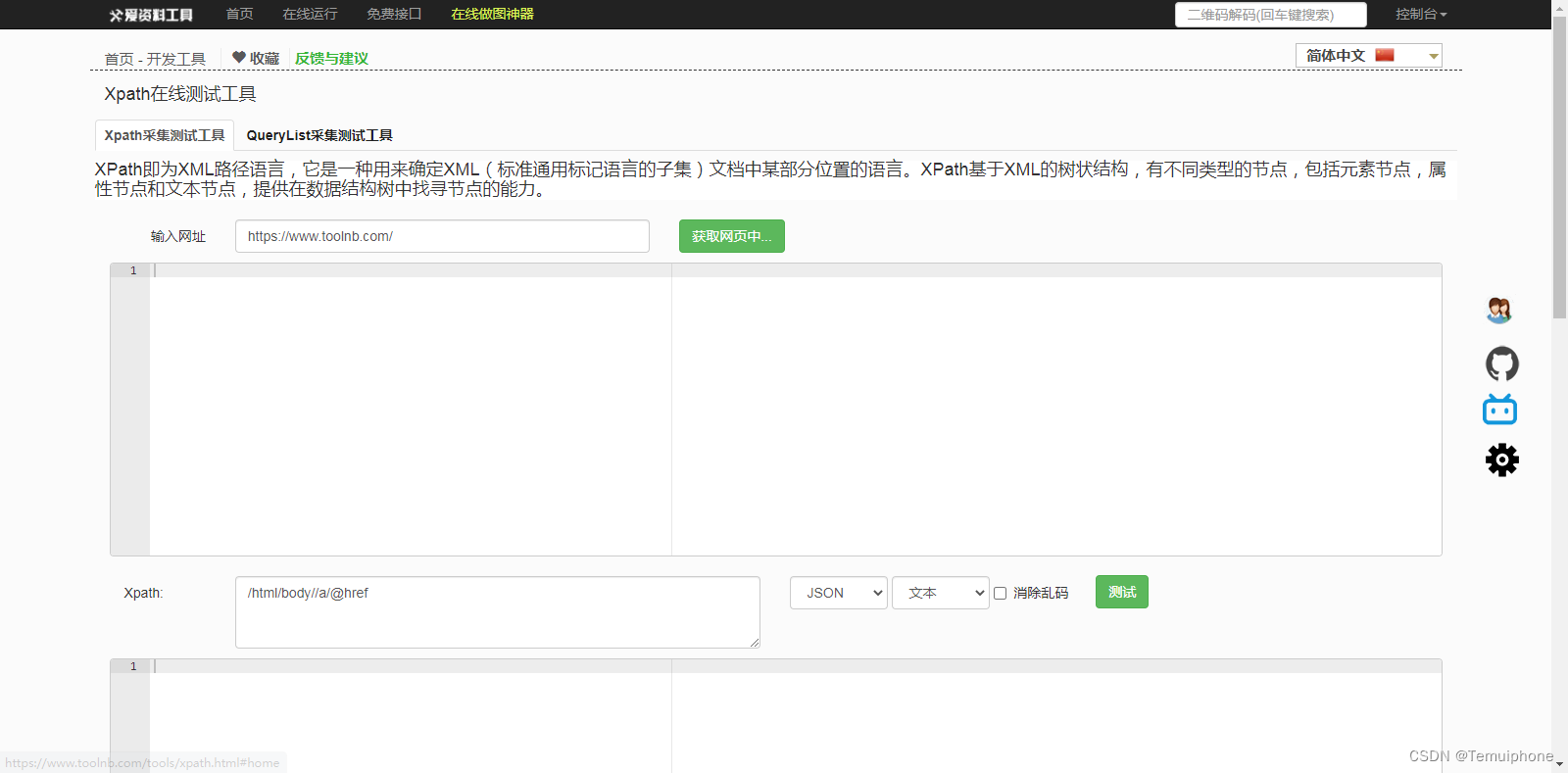This screenshot has width=1568, height=773.
Task: Switch to Xpath采集测试工具 tab
Action: (x=165, y=135)
